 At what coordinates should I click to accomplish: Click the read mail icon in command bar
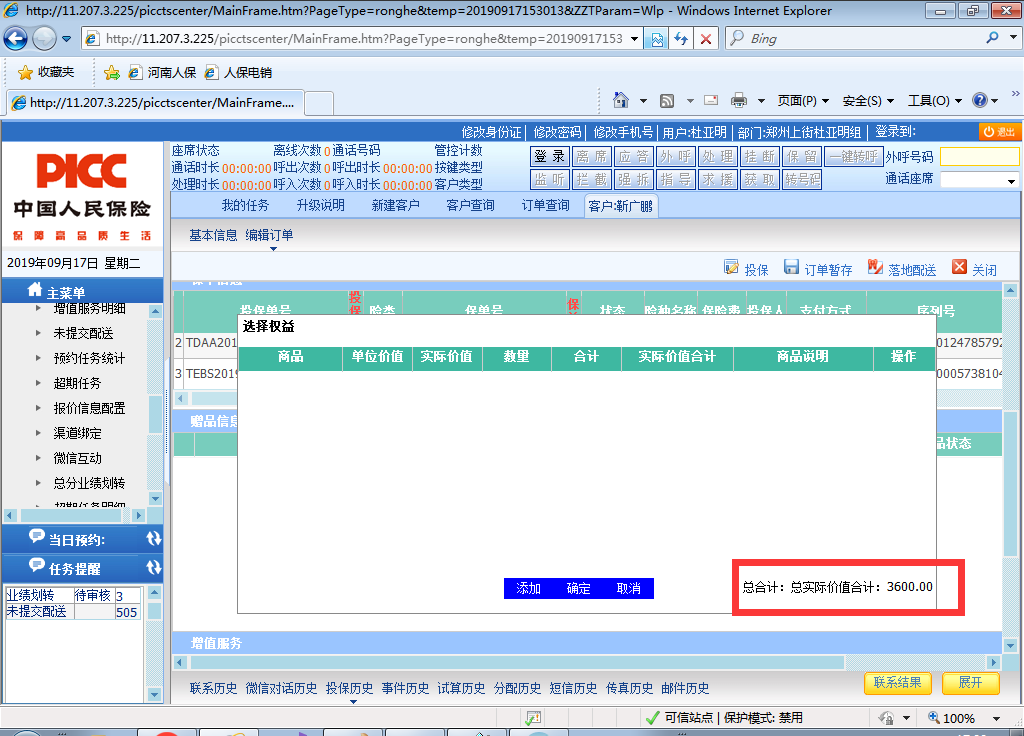click(x=711, y=100)
